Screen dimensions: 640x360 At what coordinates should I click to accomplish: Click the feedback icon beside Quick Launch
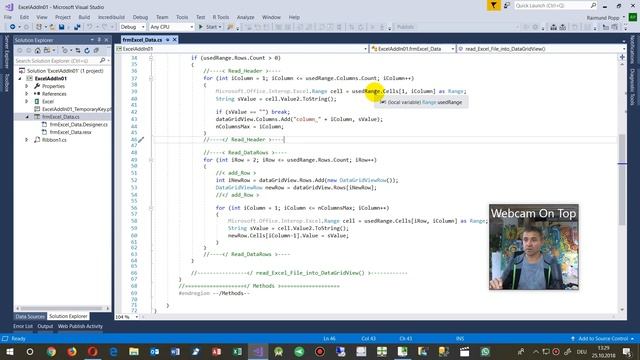point(507,5)
